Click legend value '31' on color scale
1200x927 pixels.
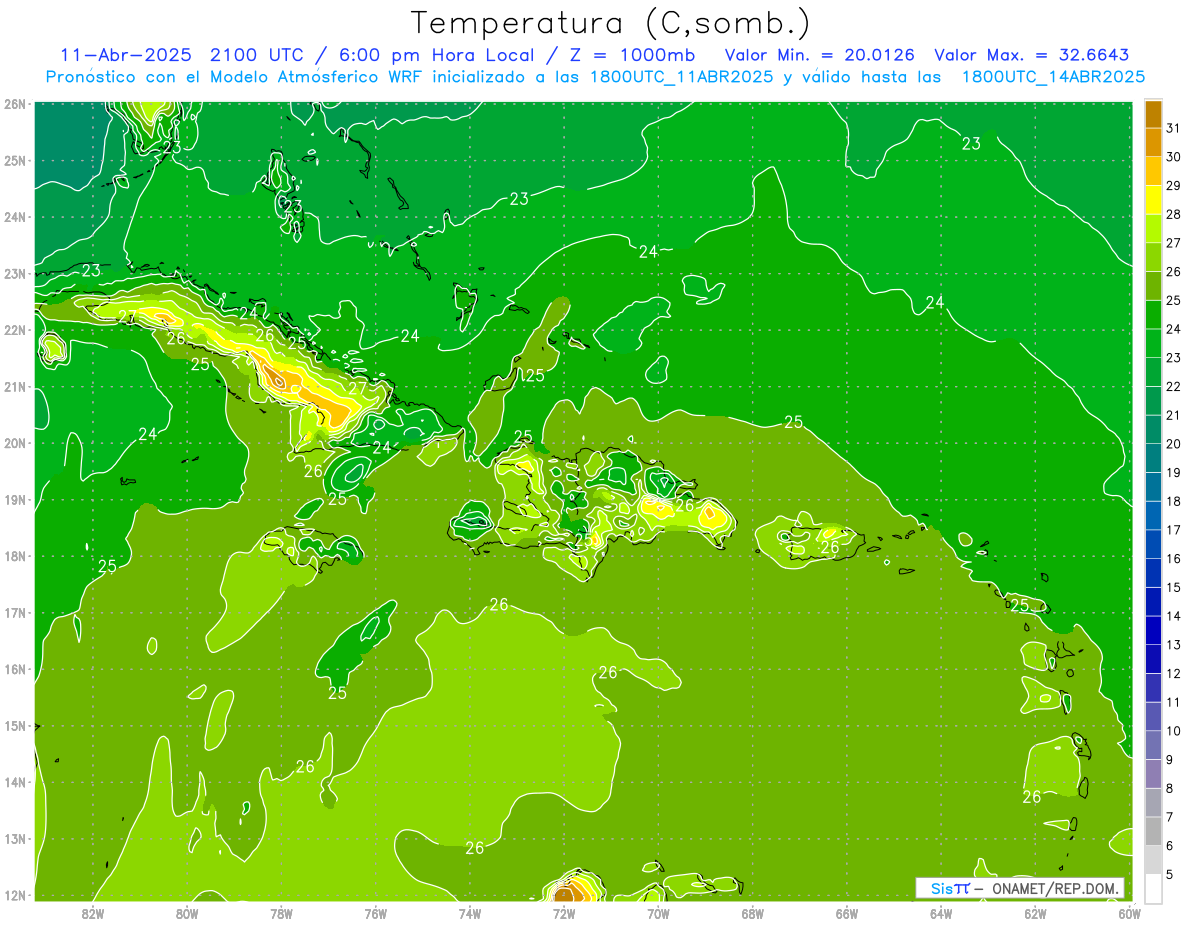(1174, 127)
